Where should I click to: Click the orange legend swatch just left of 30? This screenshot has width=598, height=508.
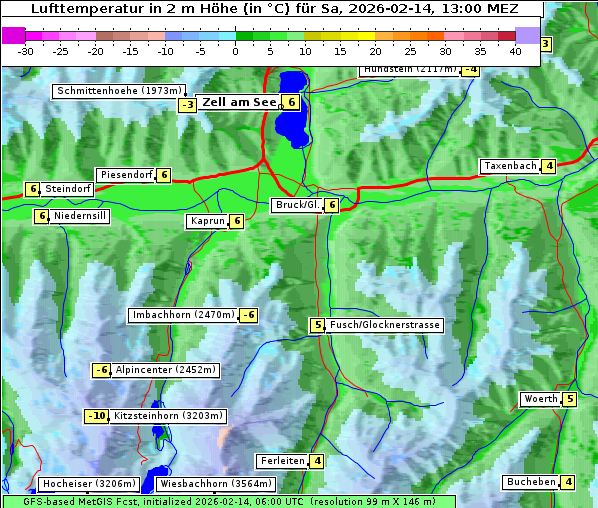[436, 36]
